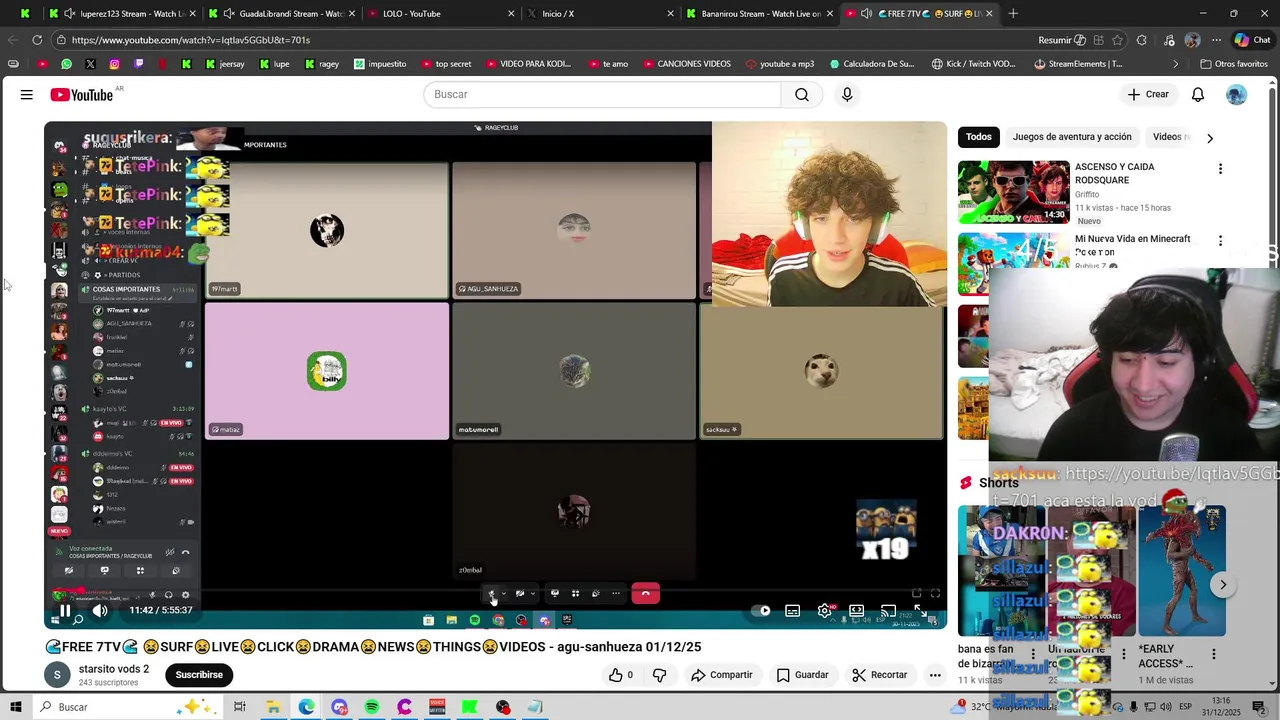Search with Windows taskbar Buscar box
This screenshot has width=1280, height=720.
[127, 707]
